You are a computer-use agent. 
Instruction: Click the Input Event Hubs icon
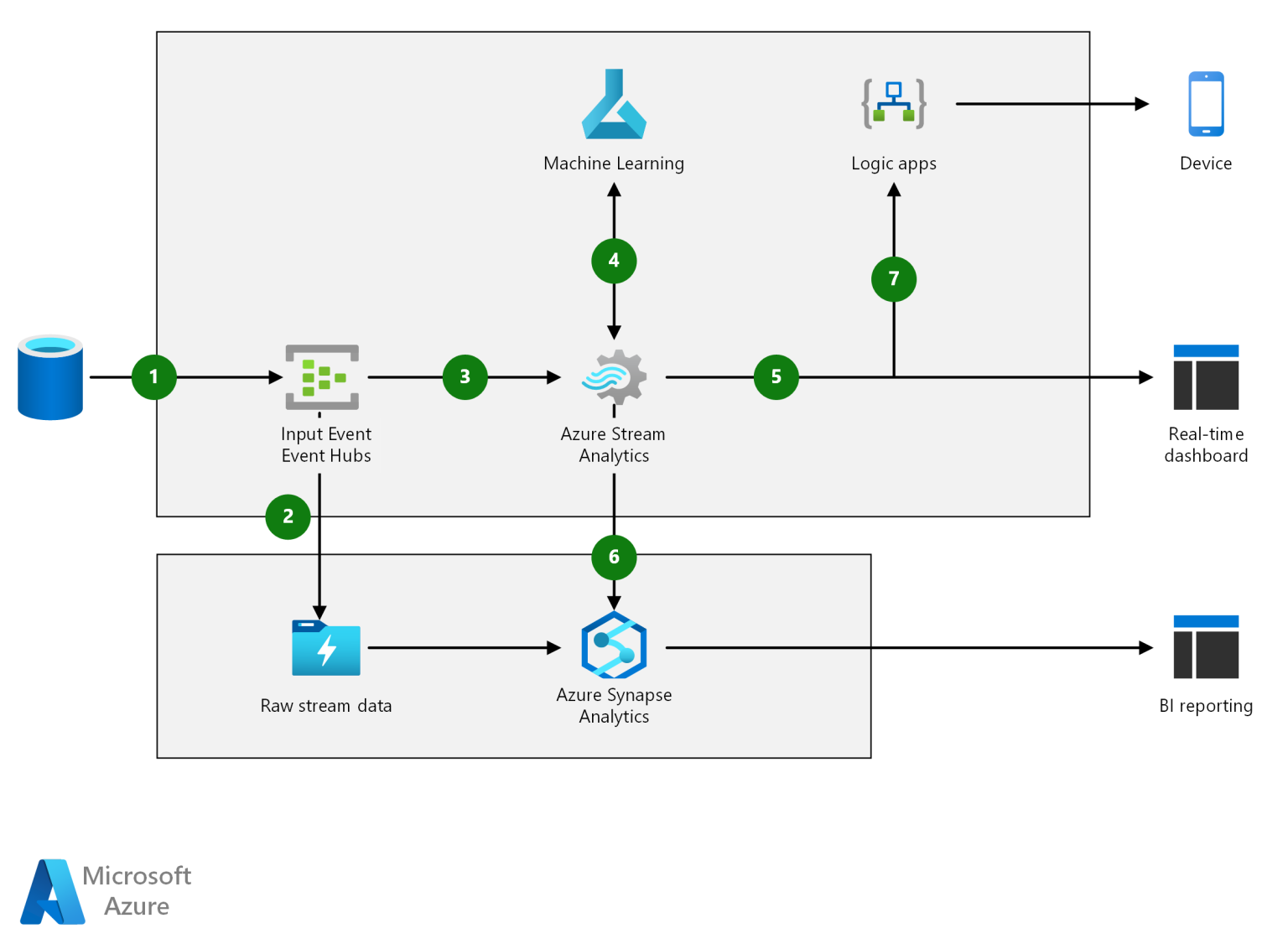pyautogui.click(x=322, y=377)
